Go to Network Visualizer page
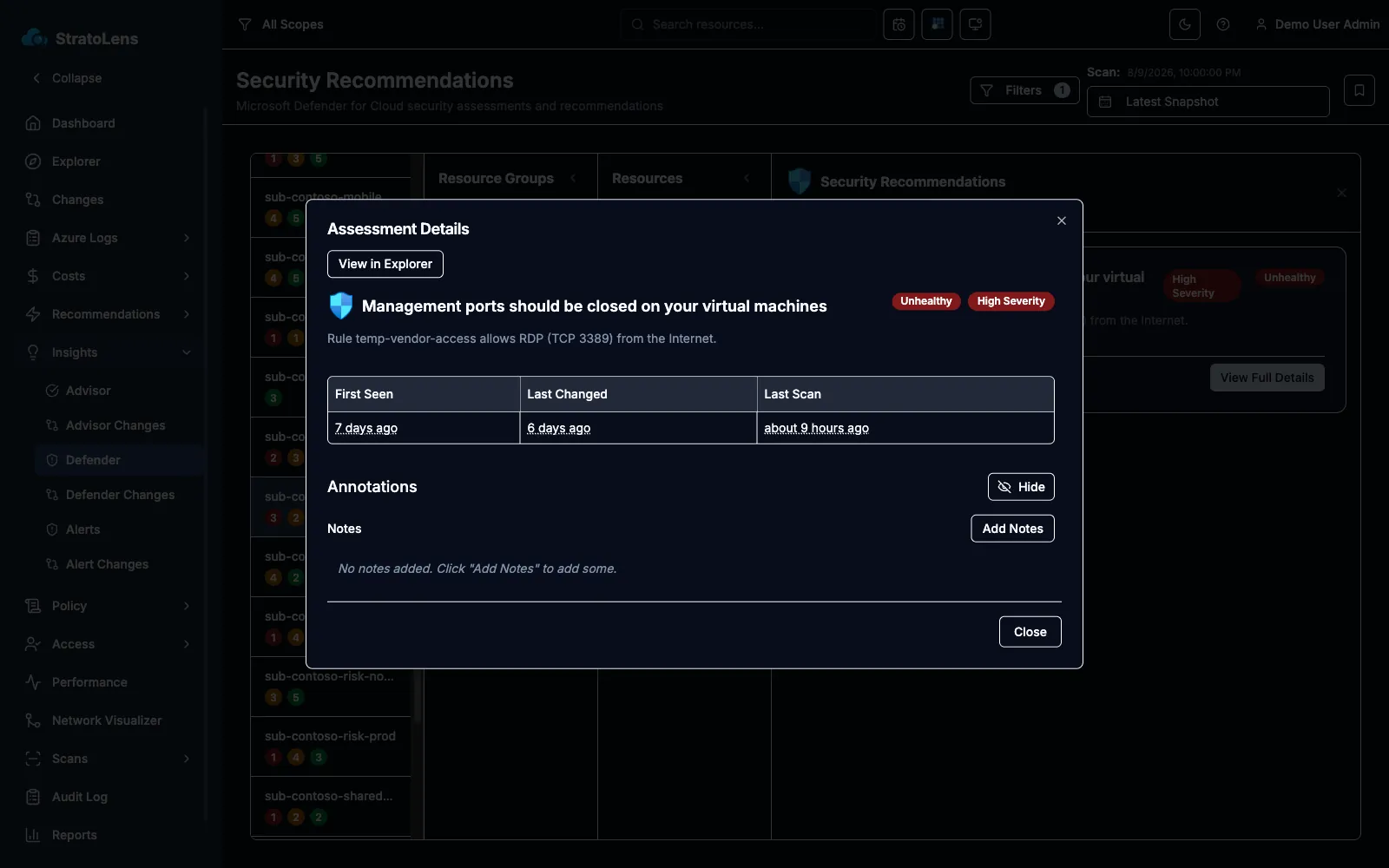This screenshot has width=1389, height=868. (106, 720)
